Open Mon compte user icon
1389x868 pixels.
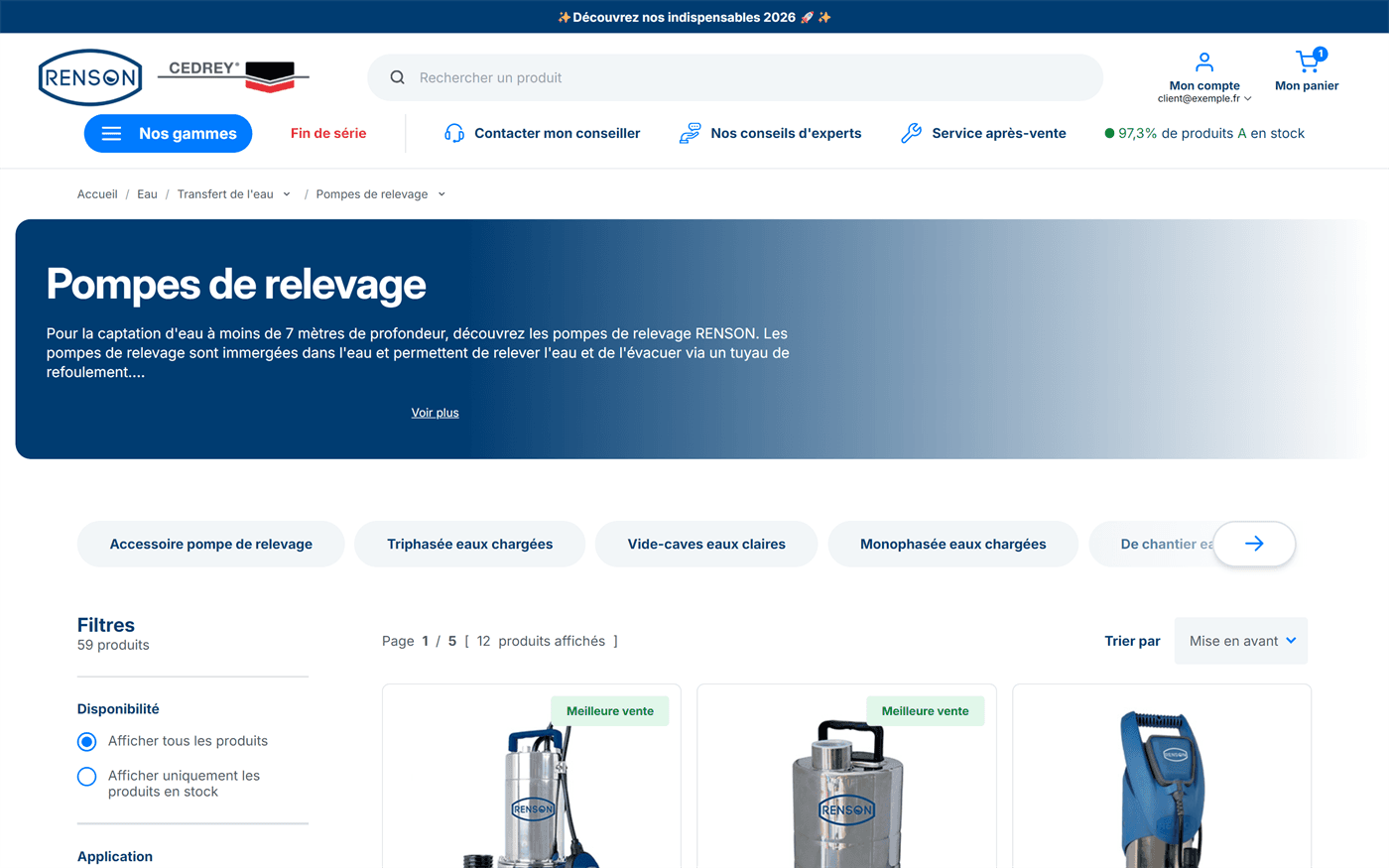(1204, 62)
